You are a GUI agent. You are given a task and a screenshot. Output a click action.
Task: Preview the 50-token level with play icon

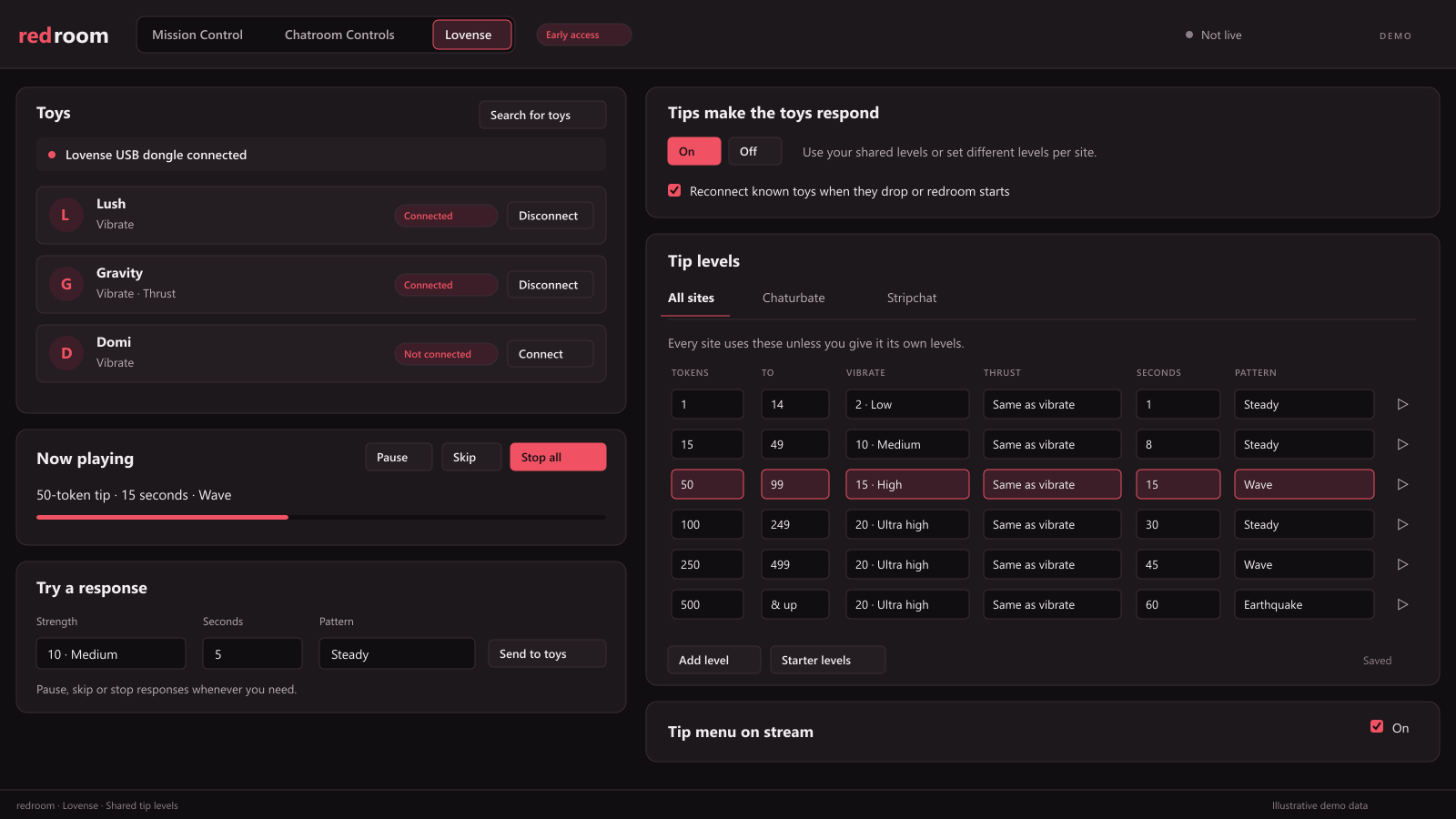(x=1402, y=484)
